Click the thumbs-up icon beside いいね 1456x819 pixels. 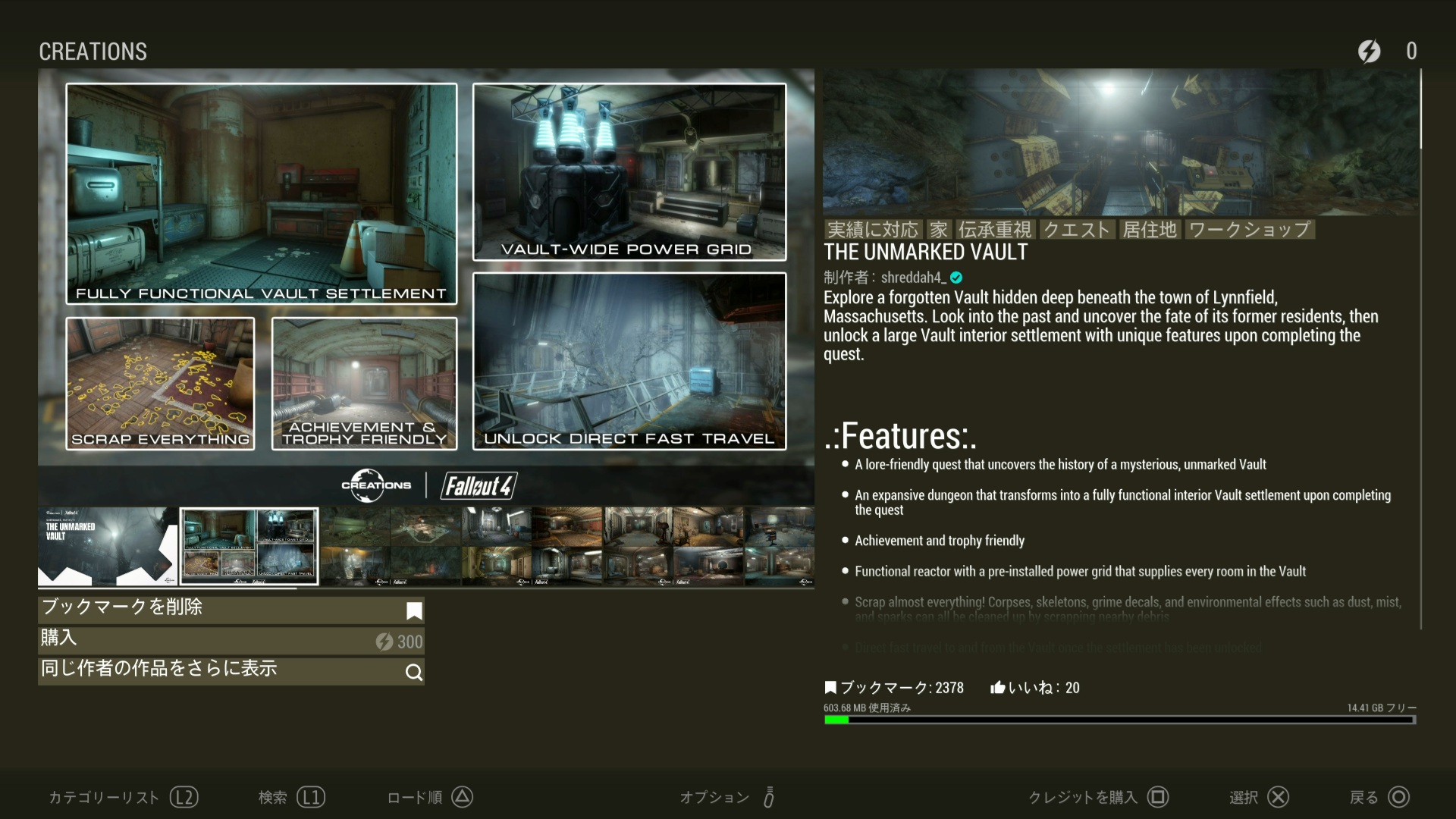click(x=998, y=687)
